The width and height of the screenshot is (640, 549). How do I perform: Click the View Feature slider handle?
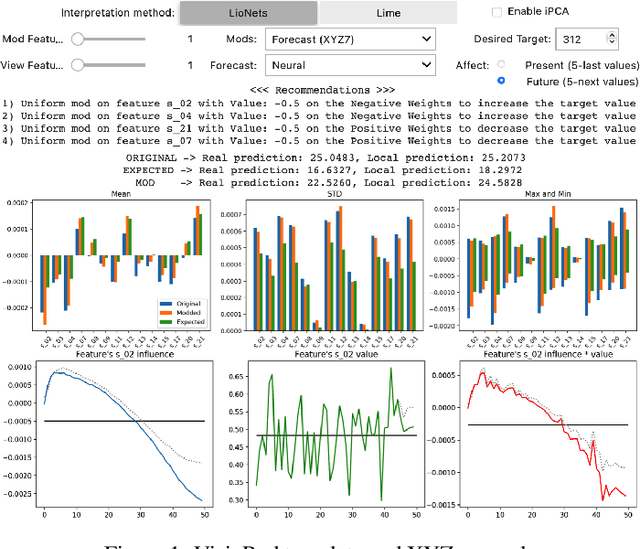(81, 66)
